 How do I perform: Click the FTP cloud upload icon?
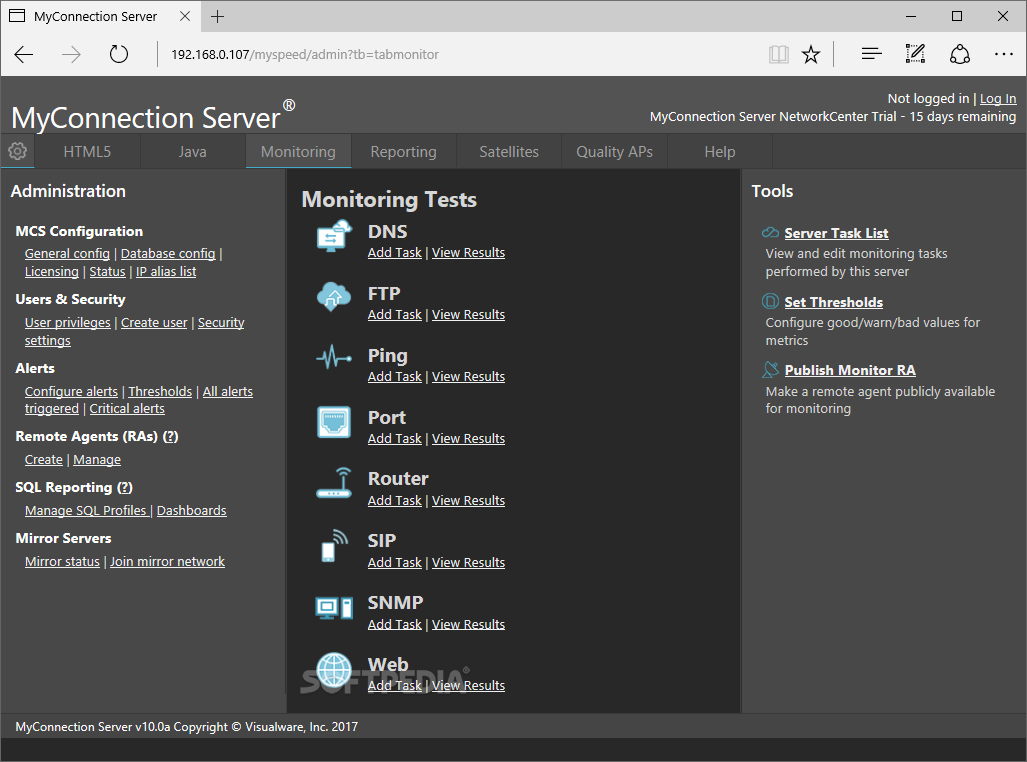pyautogui.click(x=334, y=297)
